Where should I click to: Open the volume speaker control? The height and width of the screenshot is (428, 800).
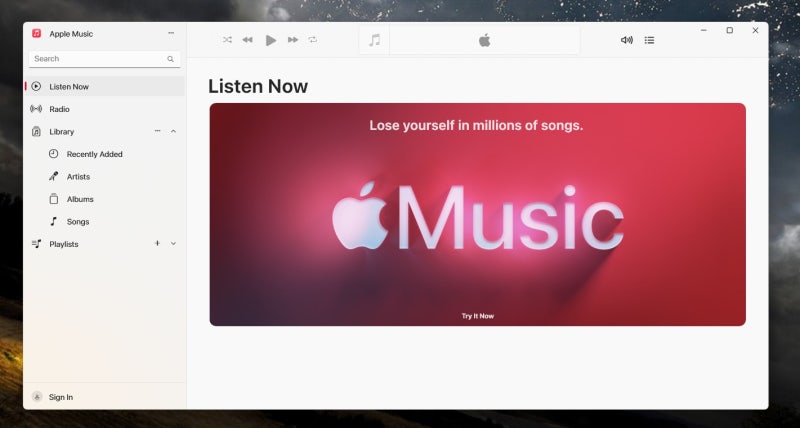point(627,40)
